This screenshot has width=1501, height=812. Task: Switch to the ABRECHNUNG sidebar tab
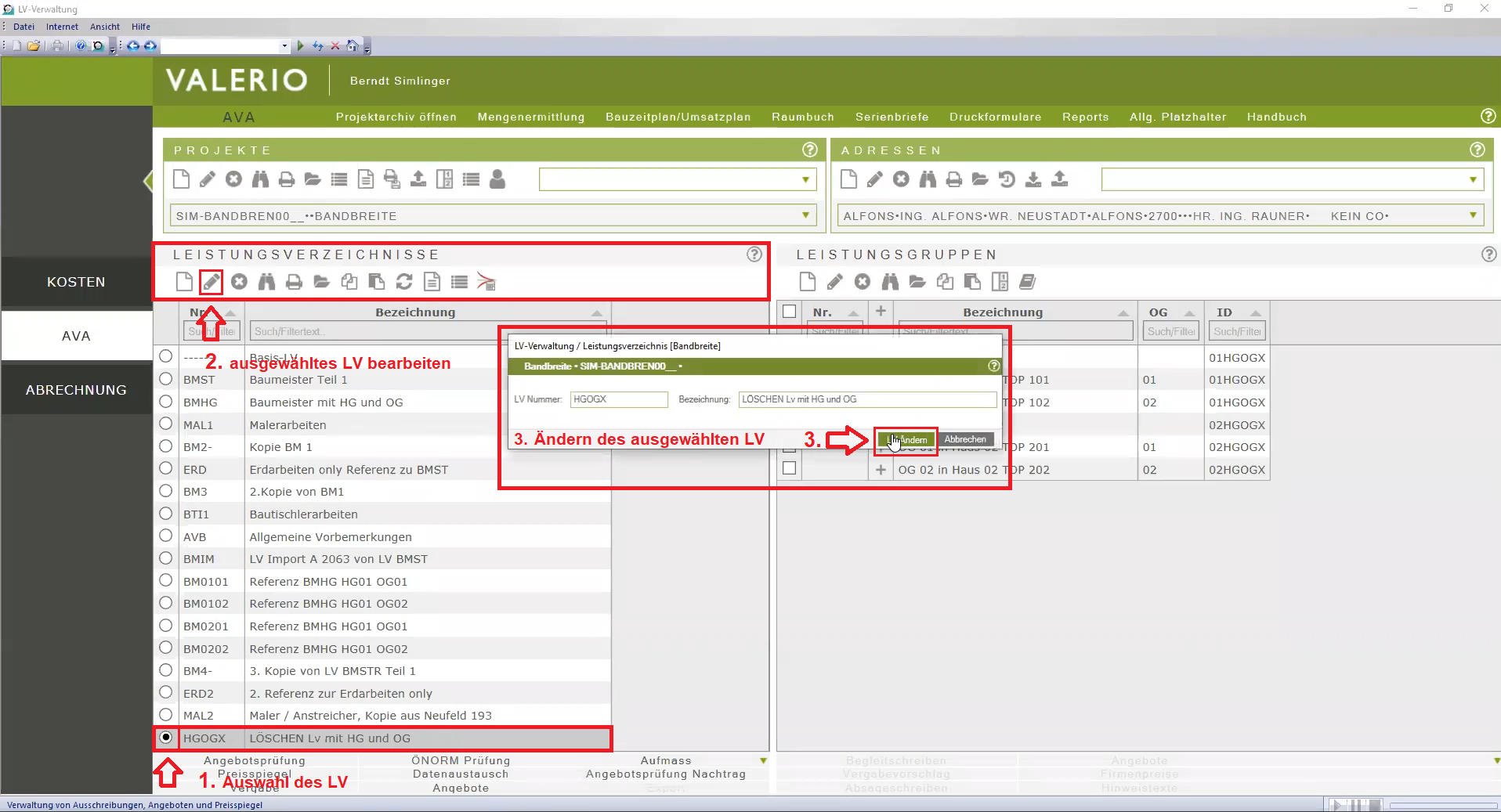pyautogui.click(x=76, y=390)
